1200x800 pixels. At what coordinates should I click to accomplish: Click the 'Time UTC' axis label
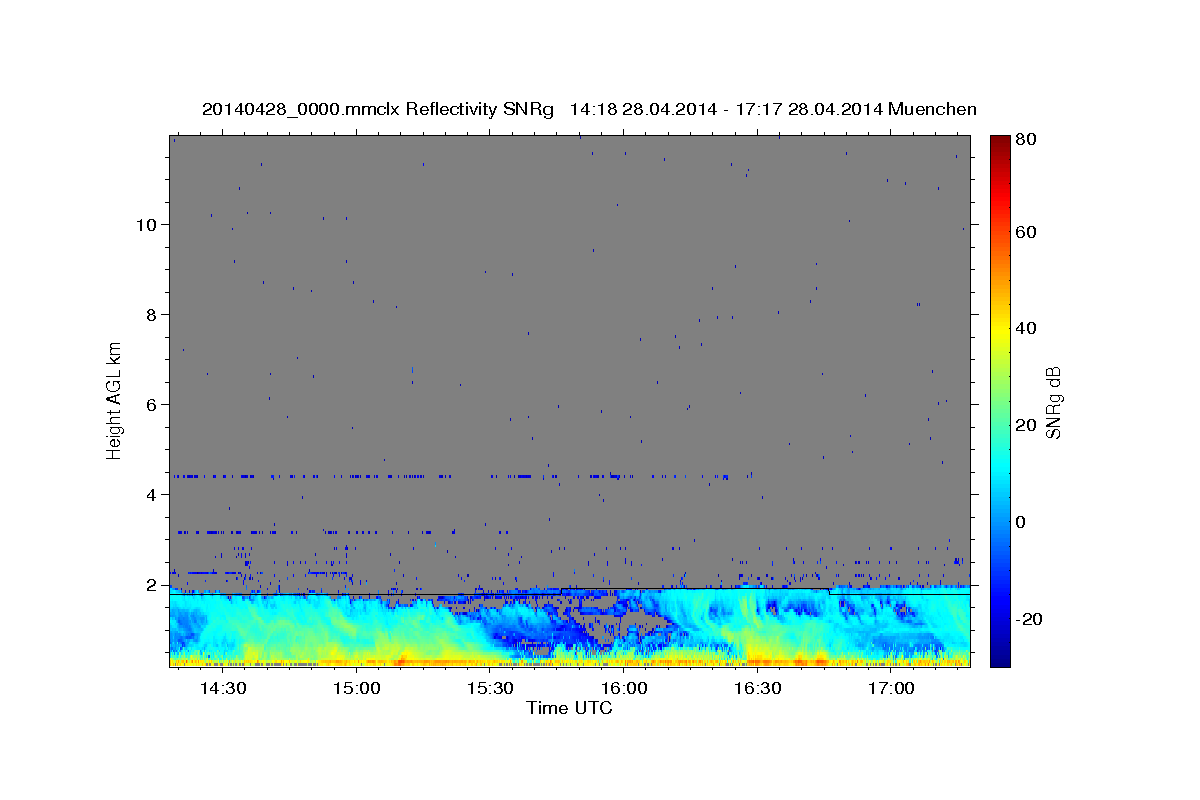tap(569, 708)
